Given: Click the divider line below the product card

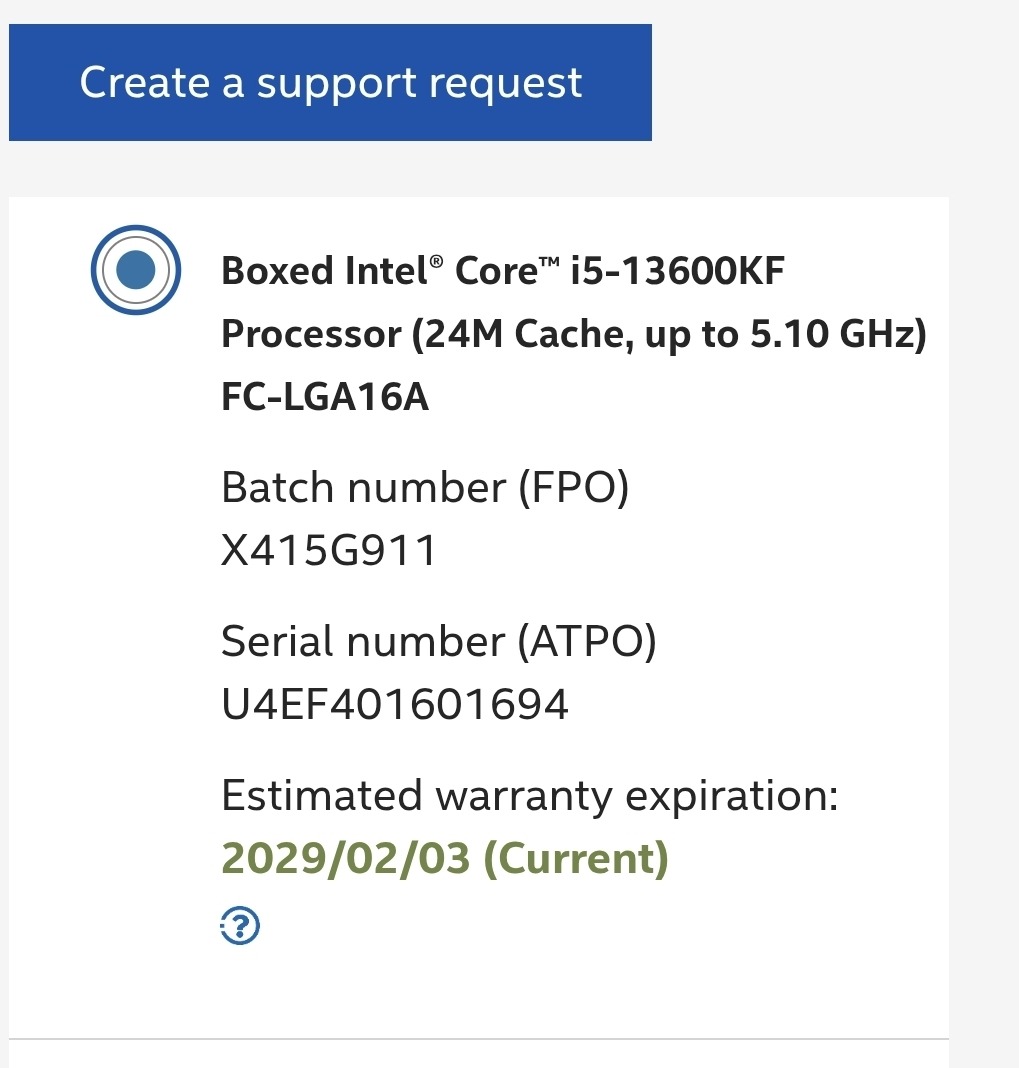Looking at the screenshot, I should click(478, 1040).
